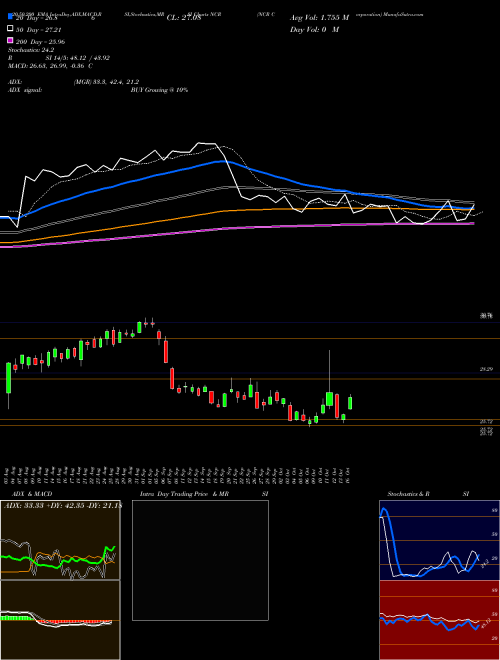
Task: Click the 'CL: 27.08' closing price text
Action: [184, 18]
